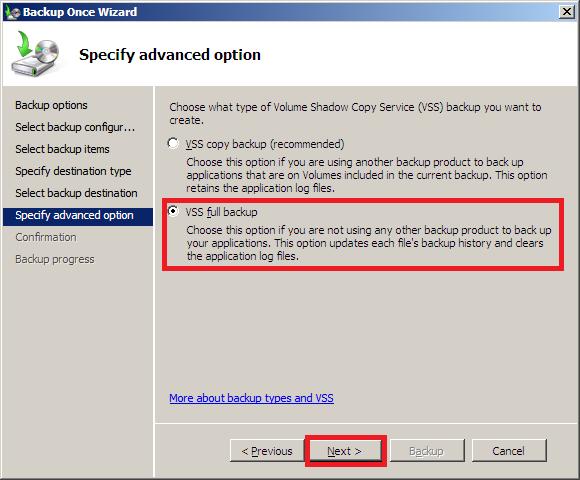Click the Confirmation step in sidebar
Screen dimensions: 580x480
tap(46, 237)
